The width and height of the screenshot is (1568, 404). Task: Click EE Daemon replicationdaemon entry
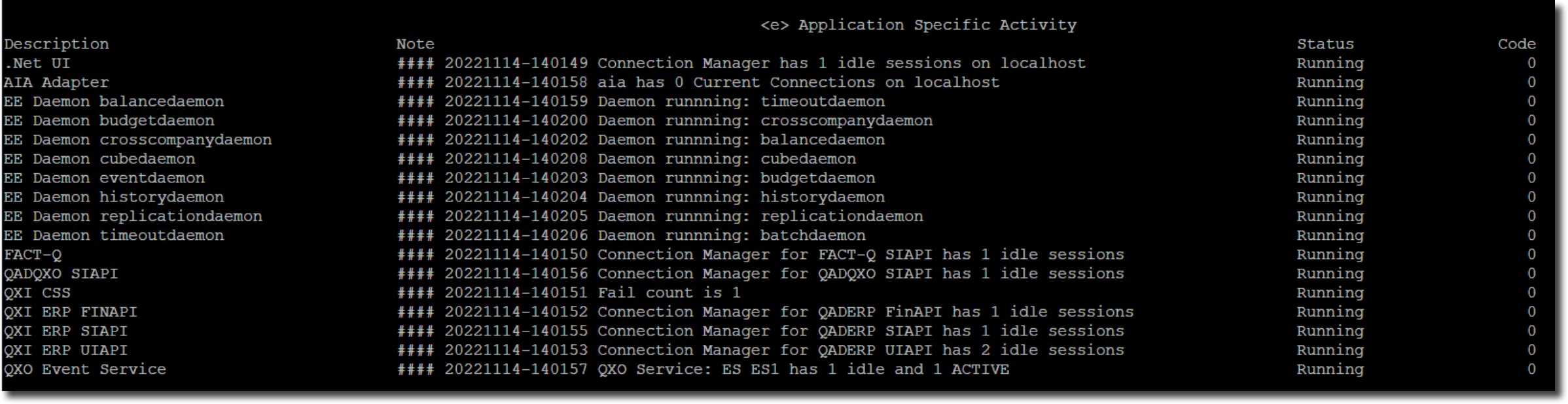[133, 216]
